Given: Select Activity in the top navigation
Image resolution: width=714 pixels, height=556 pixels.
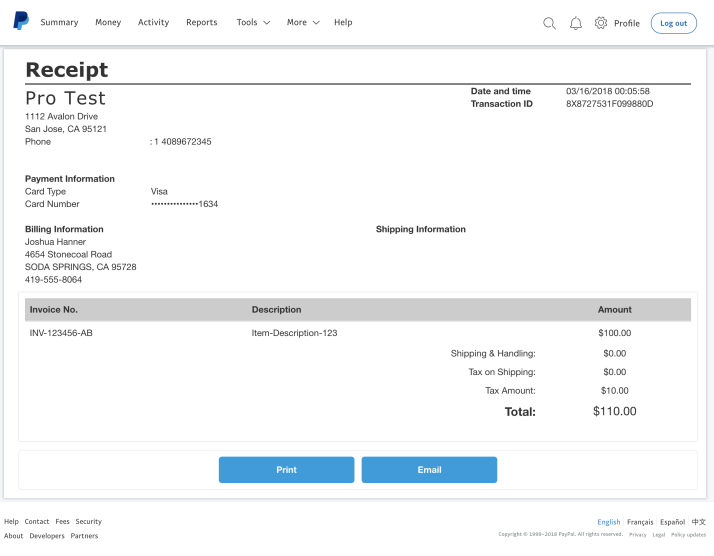Looking at the screenshot, I should tap(153, 22).
